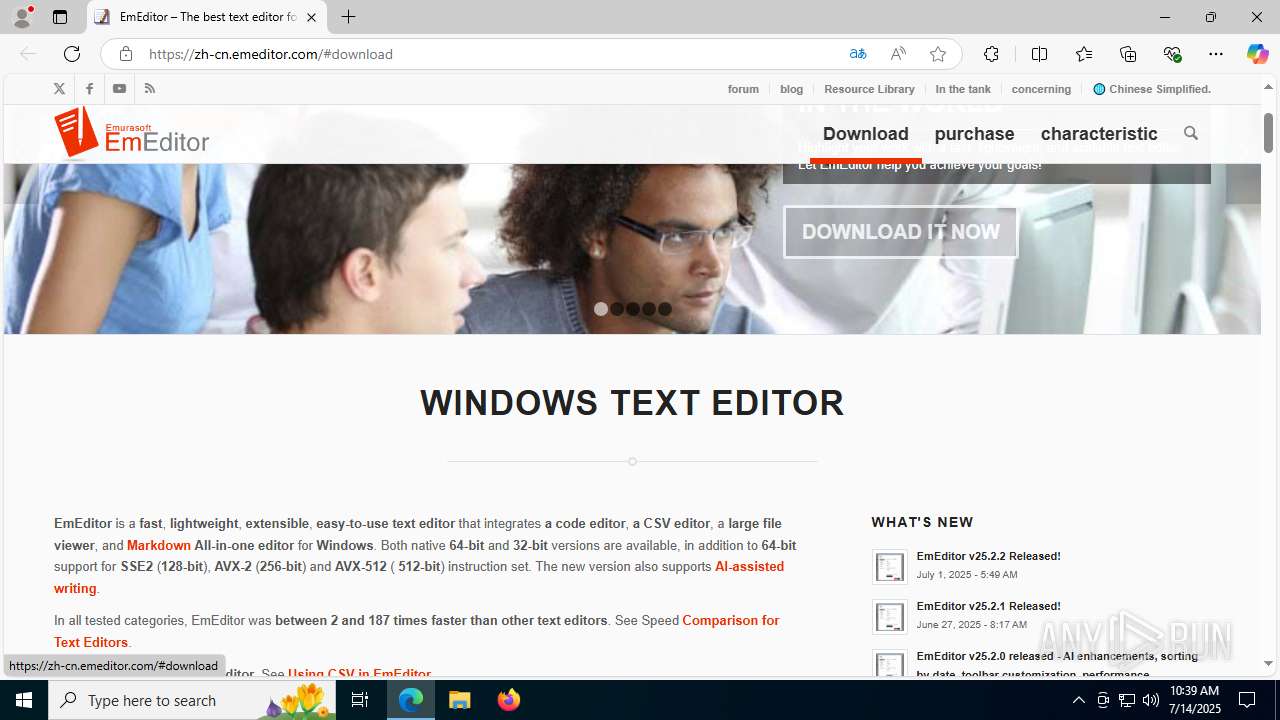Screen dimensions: 1280x720
Task: Select the fourth carousel slide dot
Action: 649,309
